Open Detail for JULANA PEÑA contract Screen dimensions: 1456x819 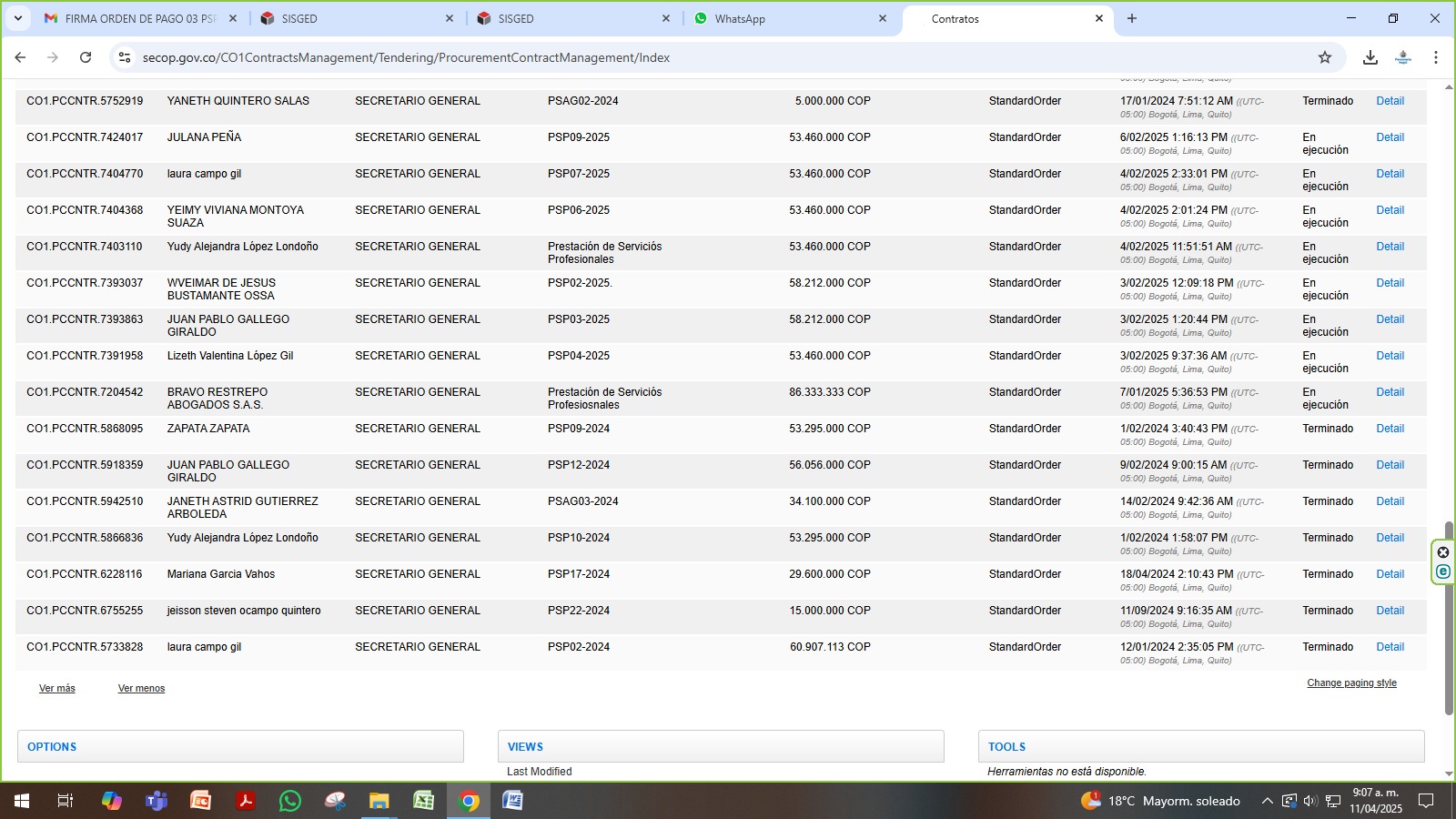1390,137
